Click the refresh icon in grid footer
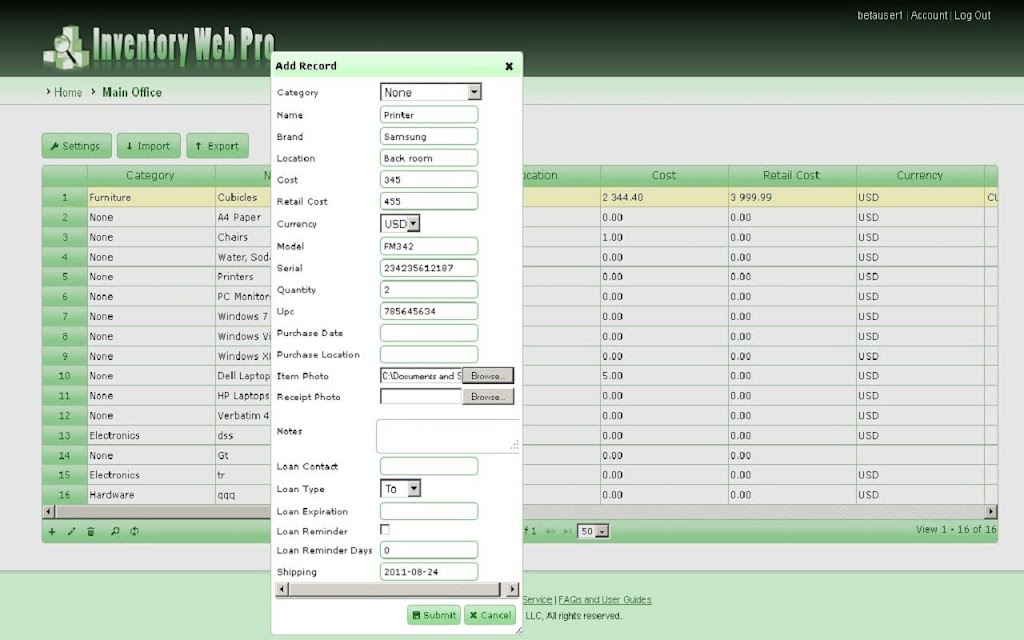 135,532
